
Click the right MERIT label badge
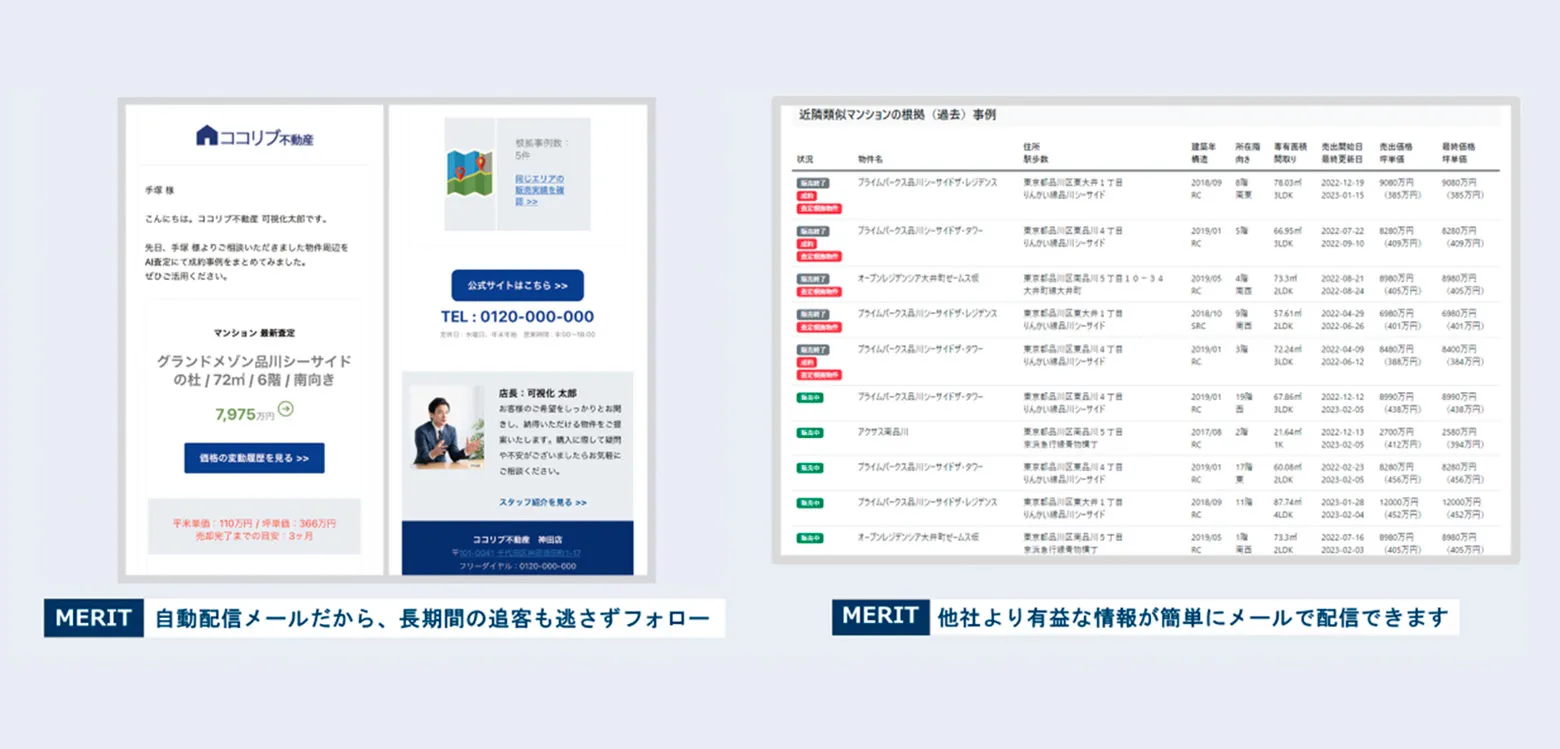click(x=880, y=616)
